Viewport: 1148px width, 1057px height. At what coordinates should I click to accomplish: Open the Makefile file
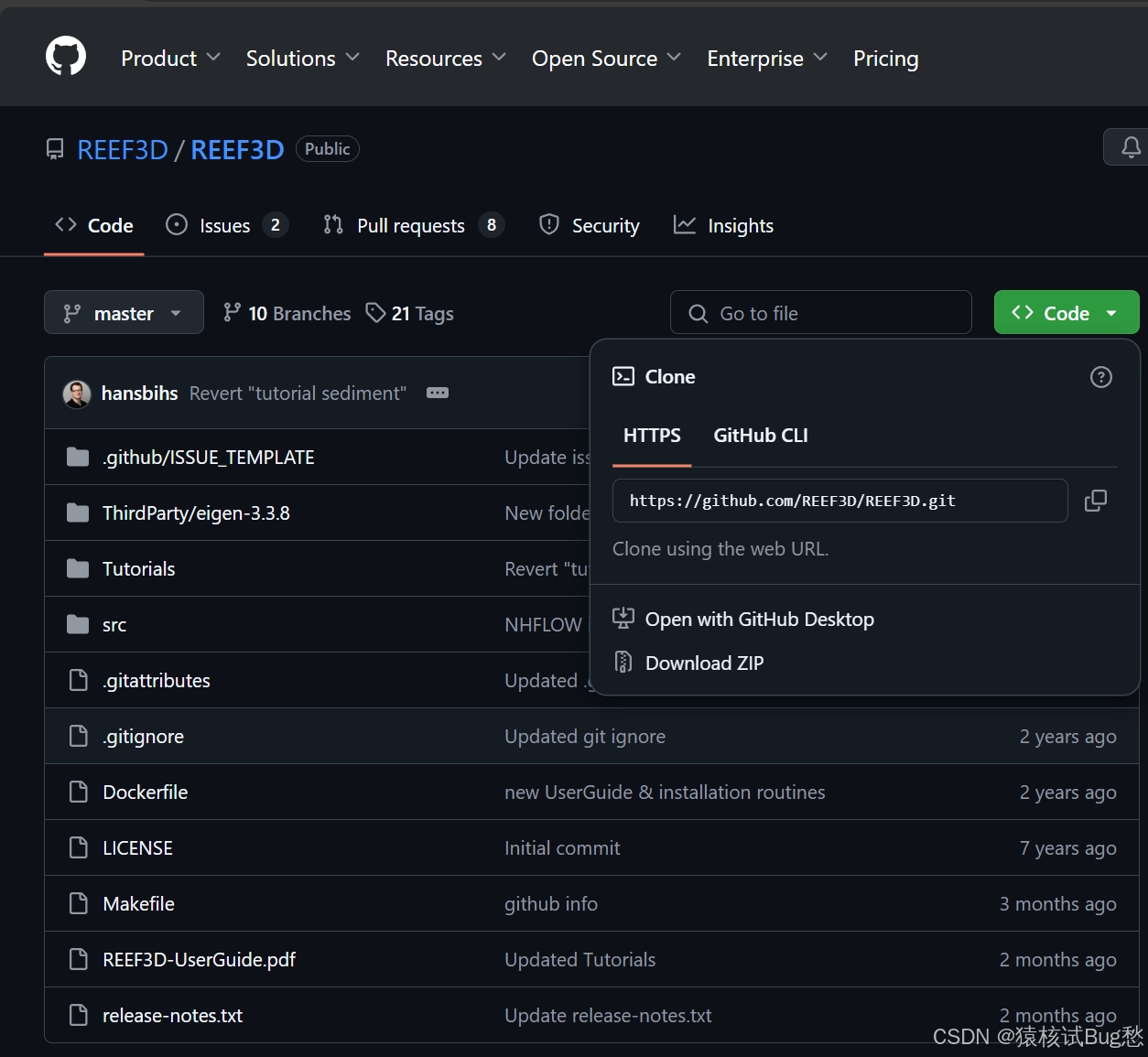[138, 903]
